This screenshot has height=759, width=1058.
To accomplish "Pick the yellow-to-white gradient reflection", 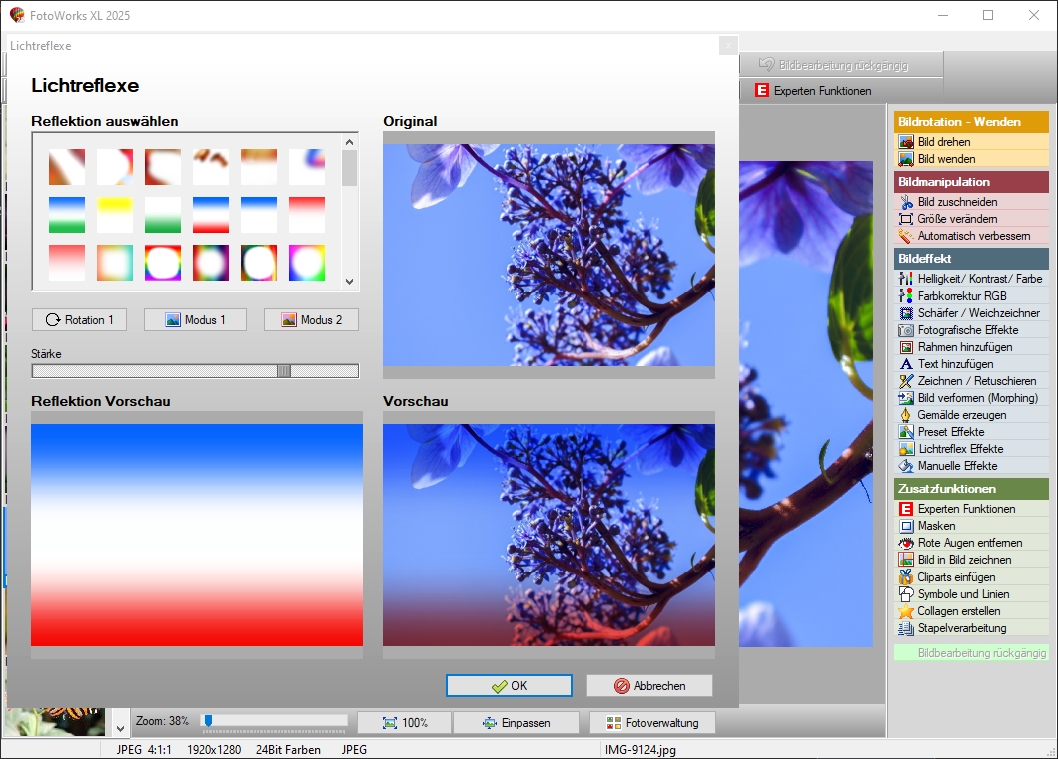I will pyautogui.click(x=115, y=215).
